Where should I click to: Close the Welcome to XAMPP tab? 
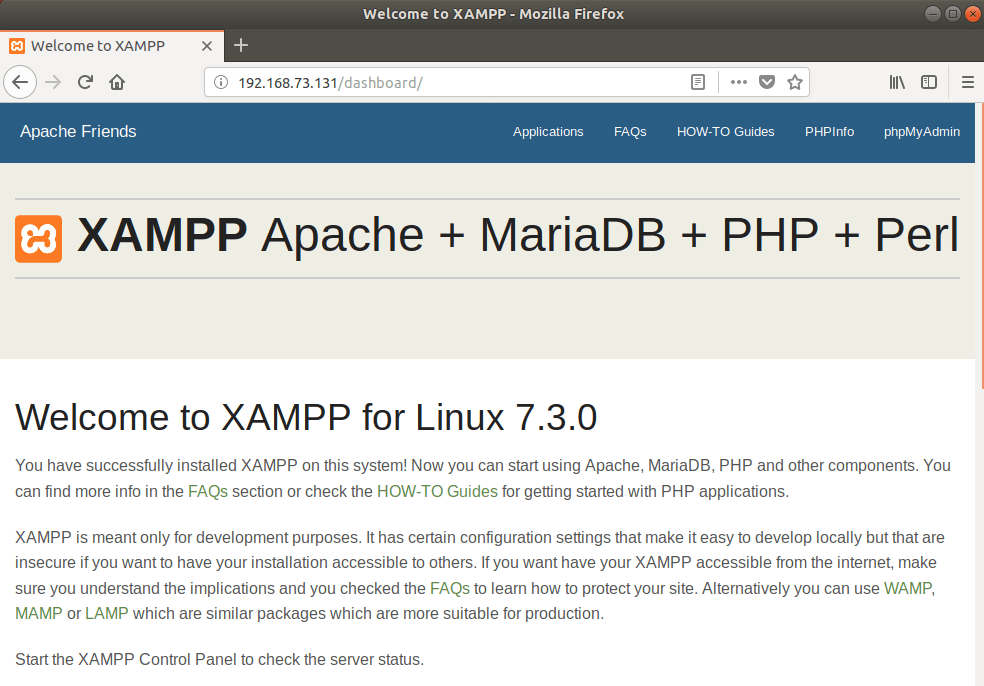pyautogui.click(x=206, y=46)
